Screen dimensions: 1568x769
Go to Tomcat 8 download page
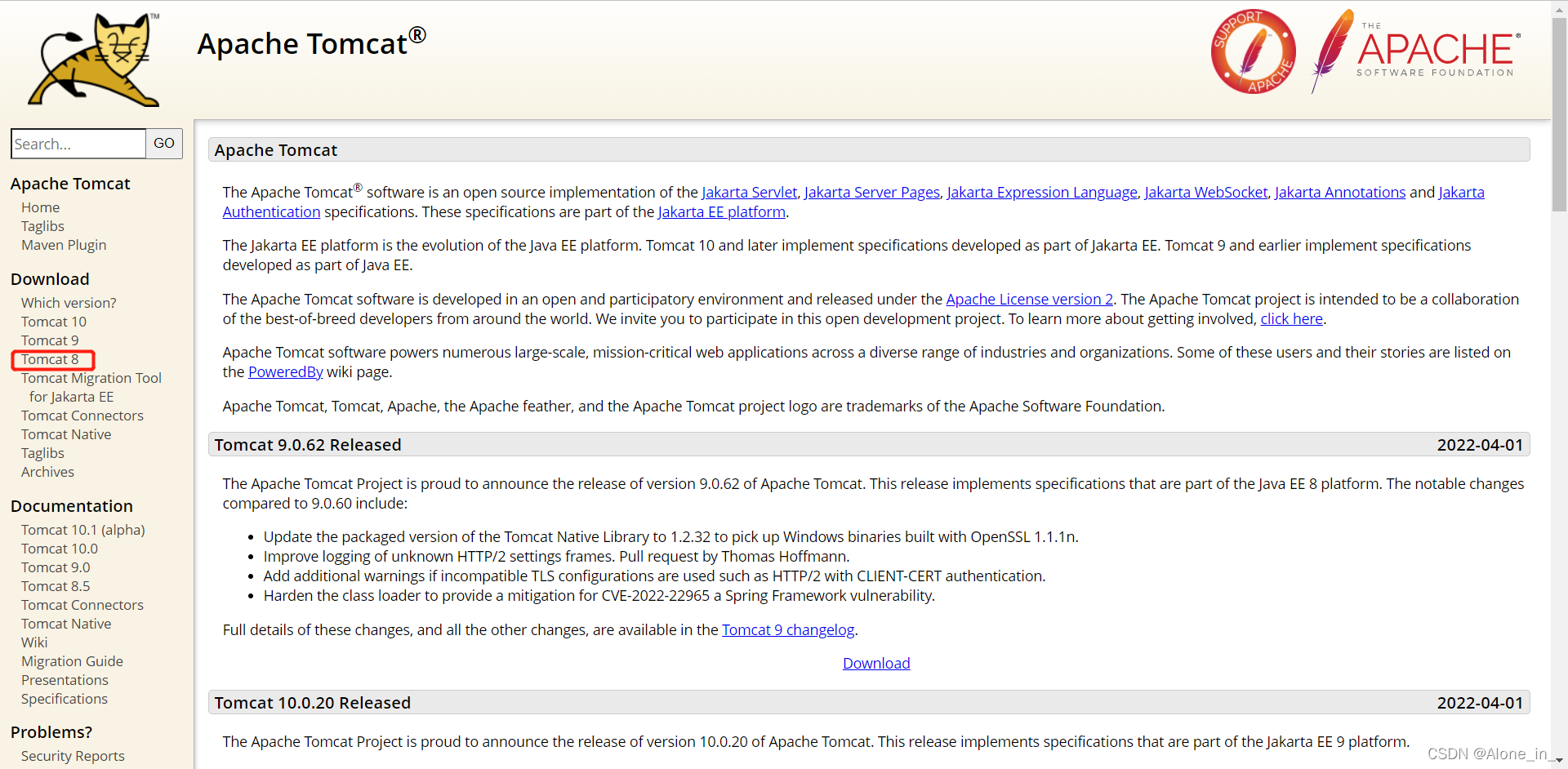coord(50,359)
